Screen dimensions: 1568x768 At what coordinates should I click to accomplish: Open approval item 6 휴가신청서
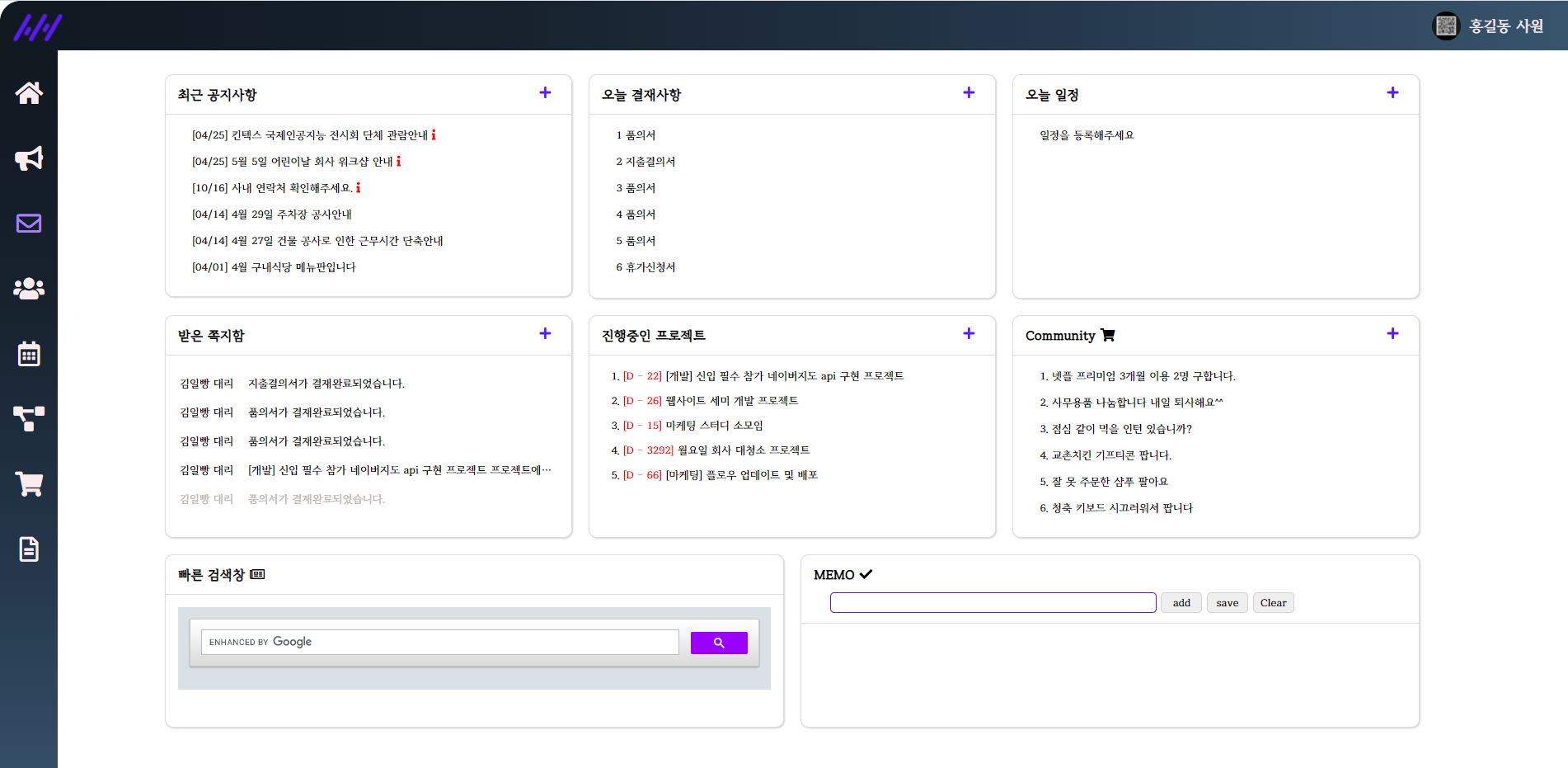tap(646, 267)
